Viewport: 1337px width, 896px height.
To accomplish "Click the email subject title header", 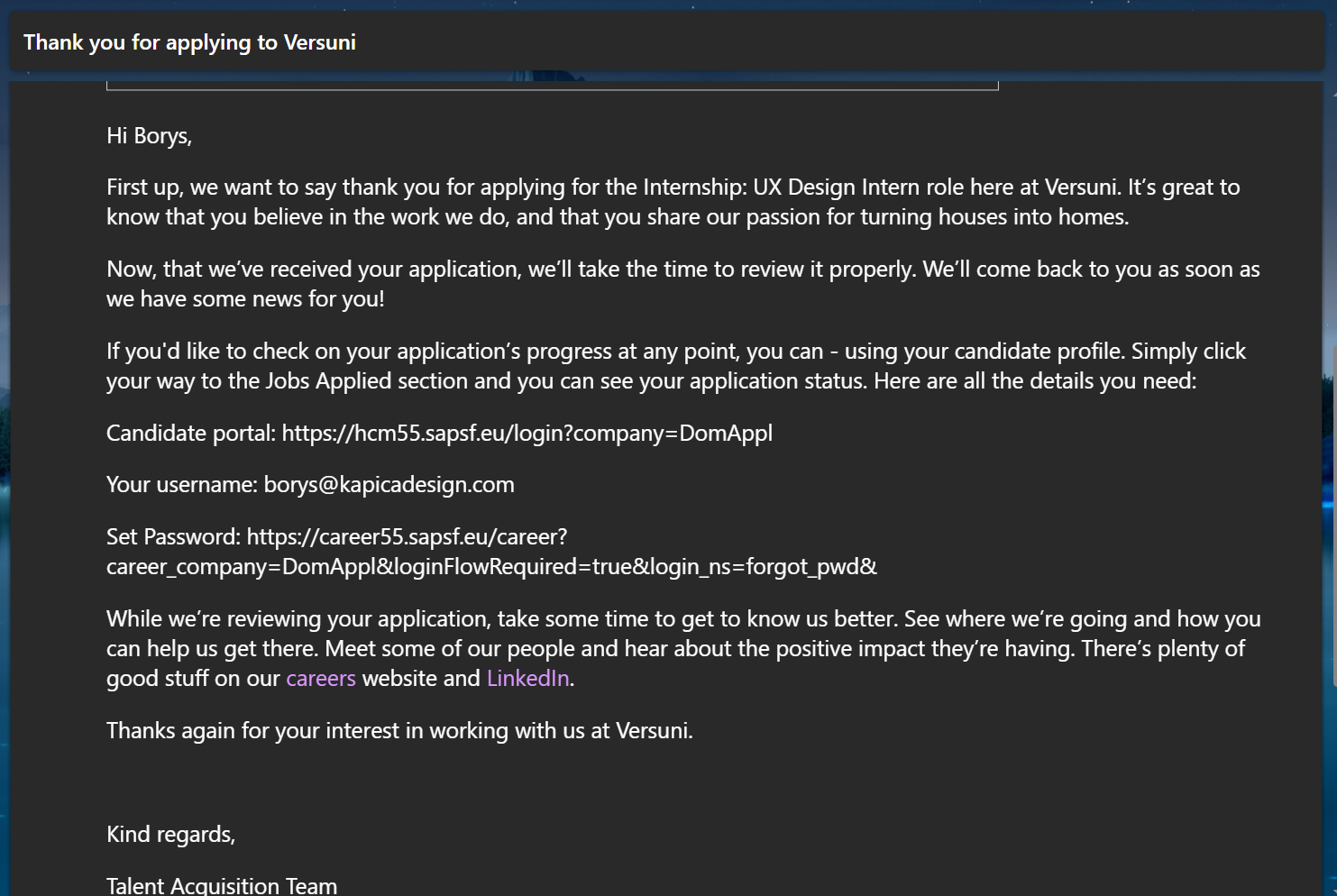I will click(189, 42).
